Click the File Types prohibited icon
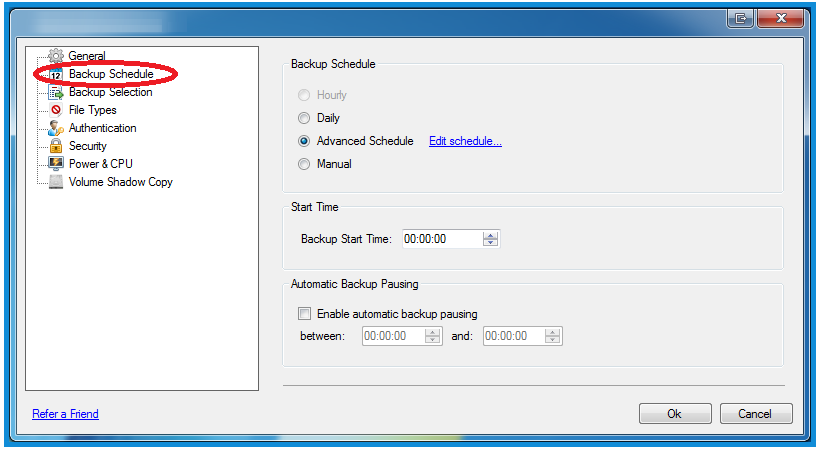 click(56, 110)
